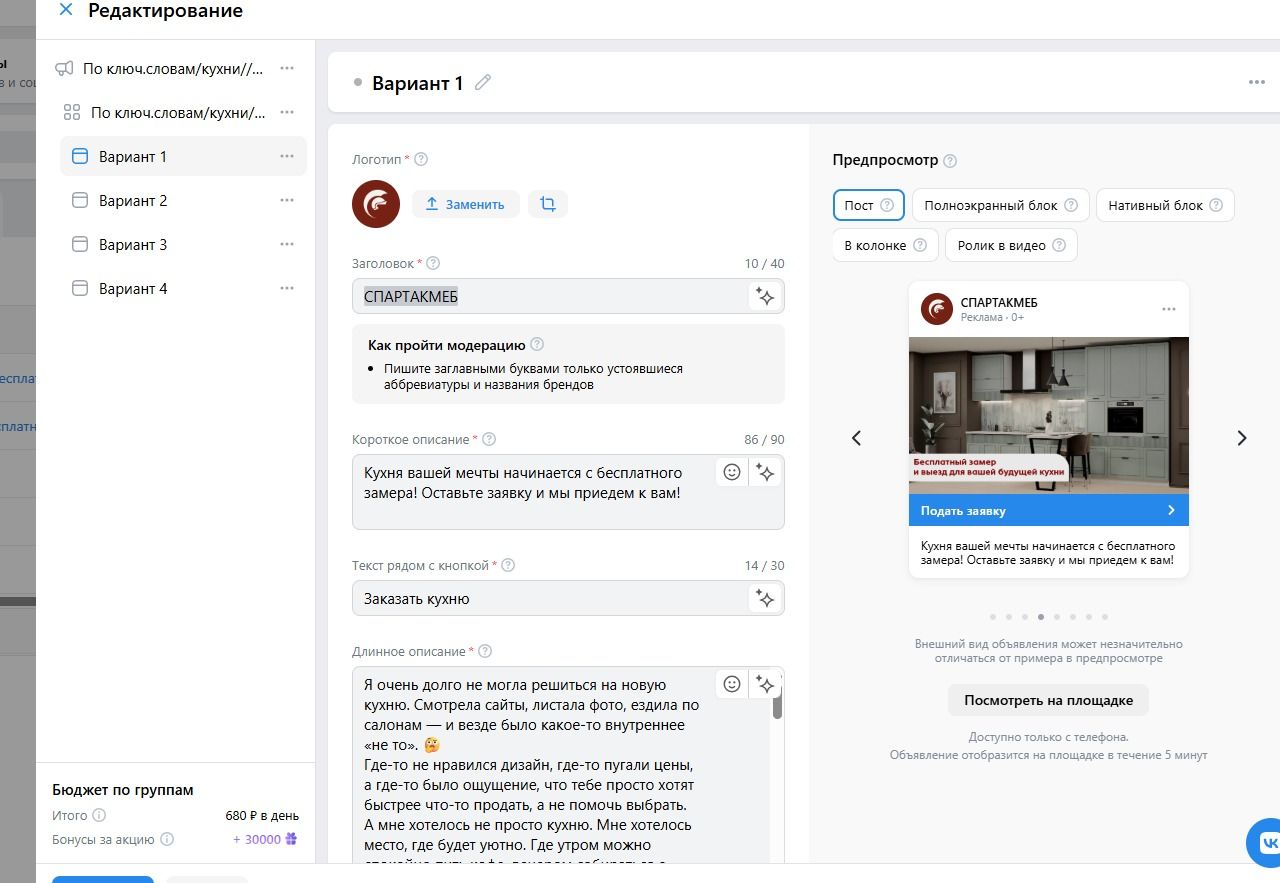Open the three-dot menu for Вариант 1 in sidebar

287,156
